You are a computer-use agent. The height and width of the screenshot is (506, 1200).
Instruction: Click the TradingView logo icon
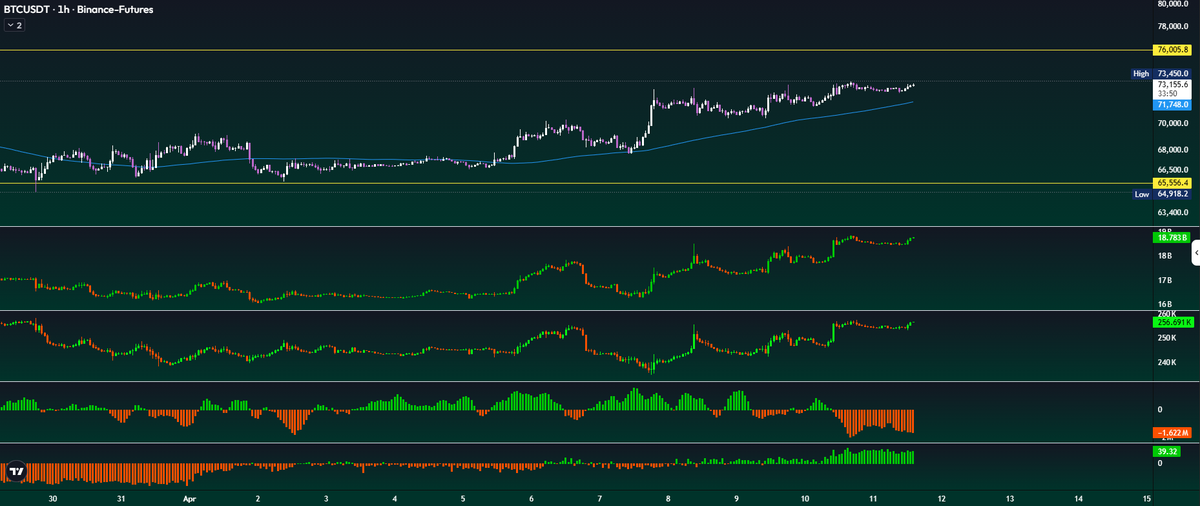coord(16,471)
